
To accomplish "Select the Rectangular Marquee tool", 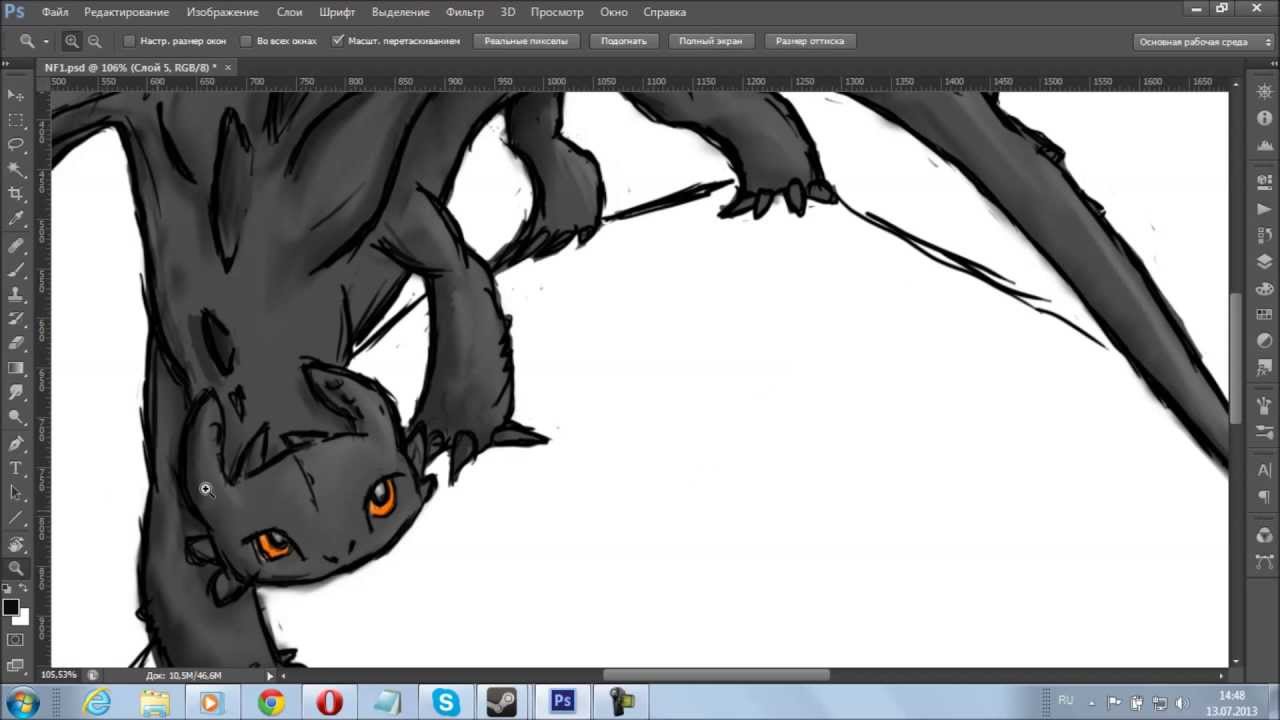I will pos(16,120).
